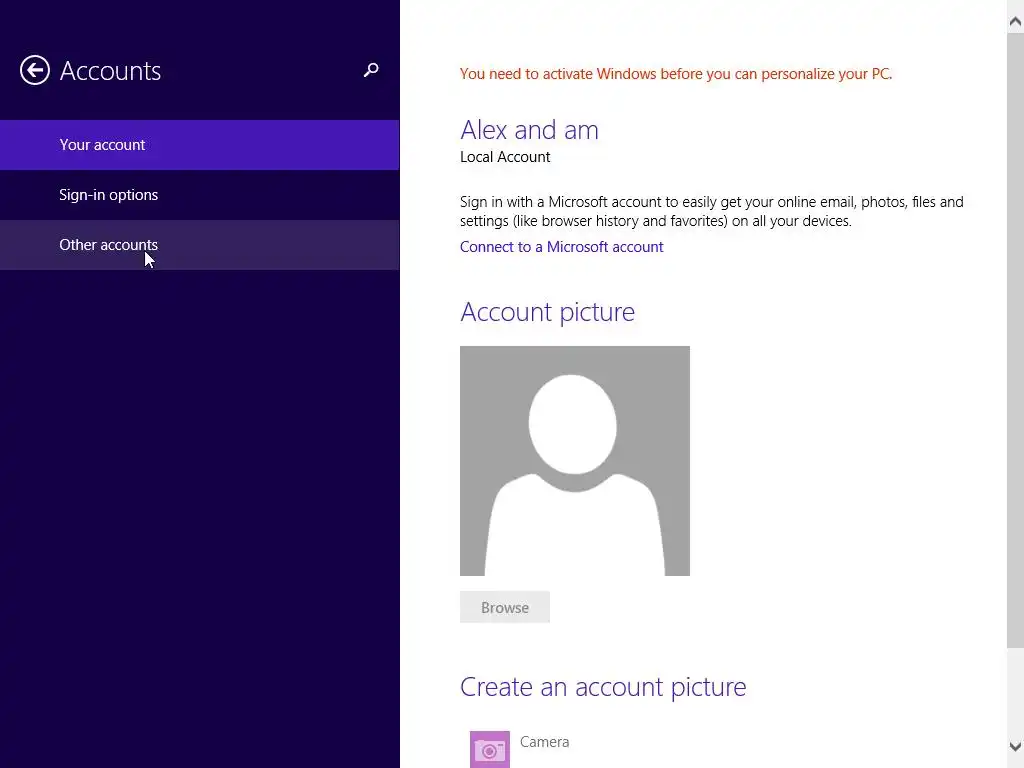Click the scrollbar up arrow

click(1015, 22)
